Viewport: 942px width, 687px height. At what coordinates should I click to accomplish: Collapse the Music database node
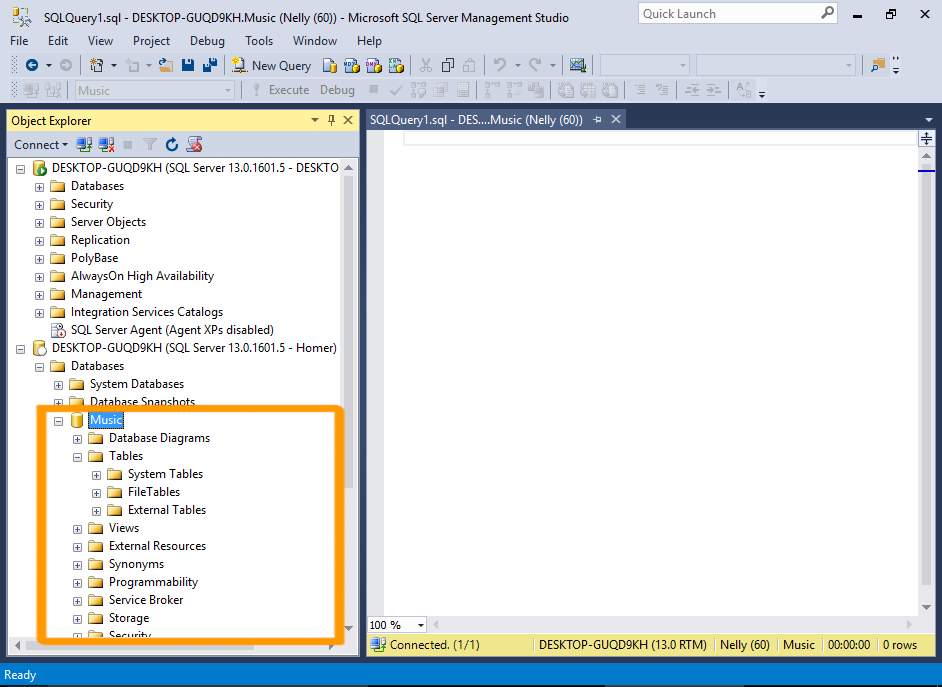(59, 421)
